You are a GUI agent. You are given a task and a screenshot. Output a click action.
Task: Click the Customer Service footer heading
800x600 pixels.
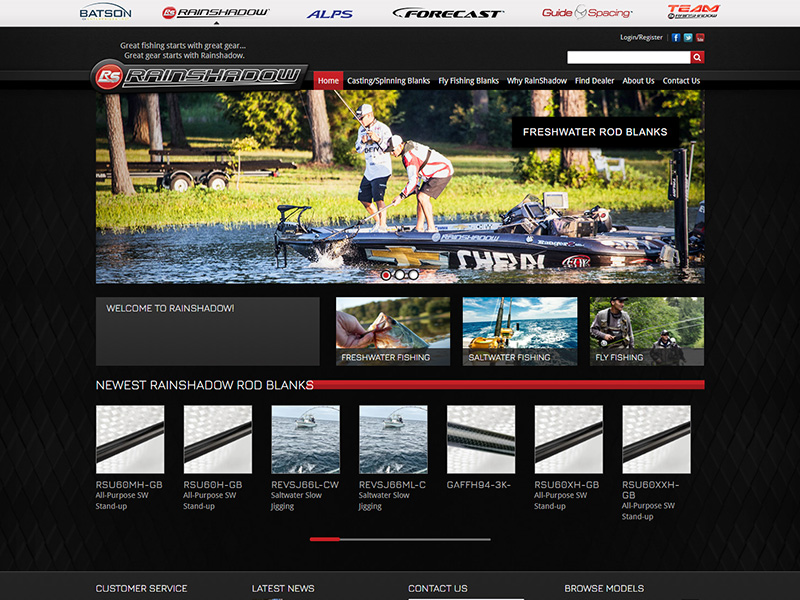click(141, 588)
